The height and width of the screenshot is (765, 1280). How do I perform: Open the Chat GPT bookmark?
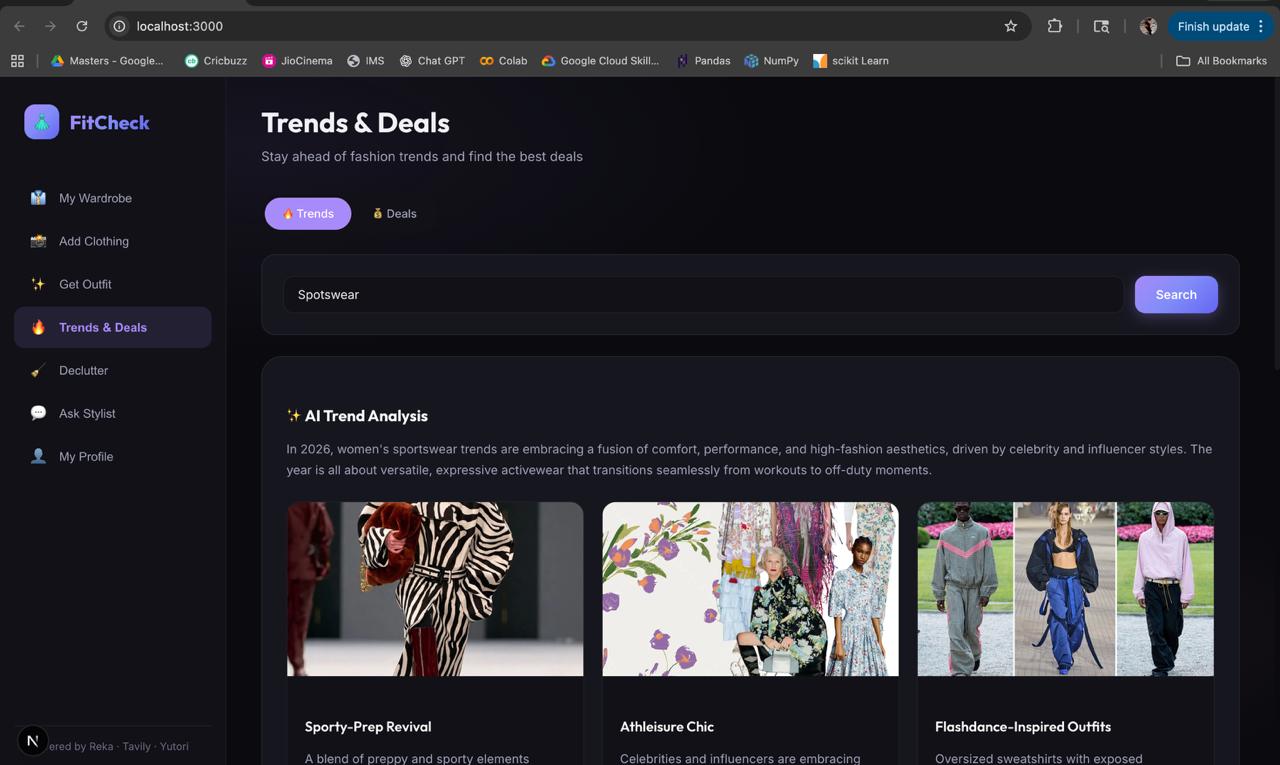tap(432, 61)
